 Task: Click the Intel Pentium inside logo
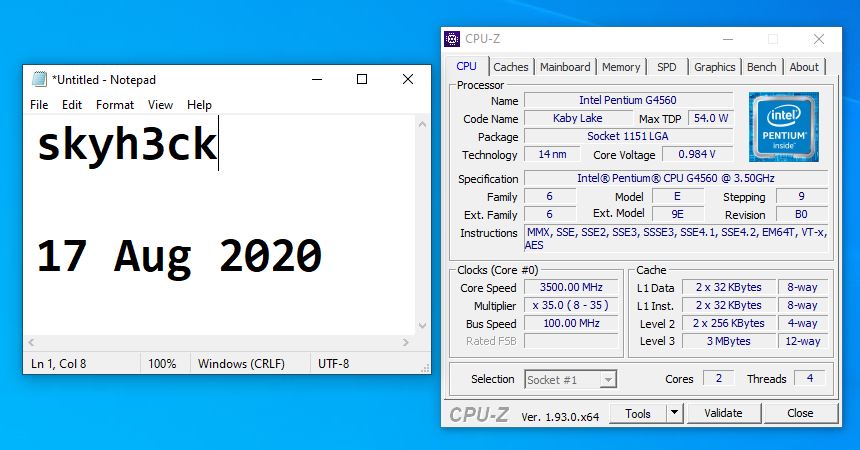tap(783, 127)
